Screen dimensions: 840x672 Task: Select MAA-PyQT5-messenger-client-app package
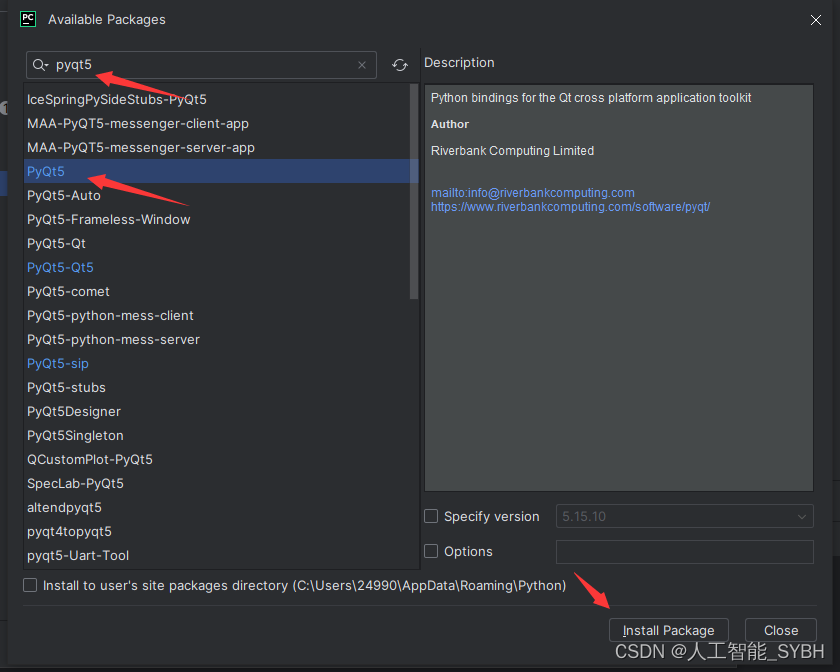point(221,123)
